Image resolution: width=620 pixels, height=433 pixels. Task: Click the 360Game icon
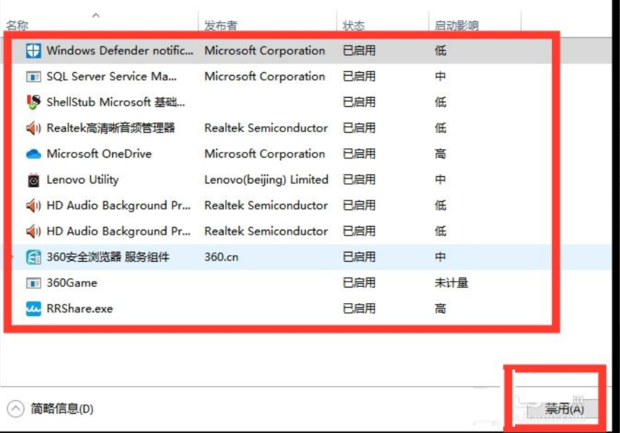(x=33, y=283)
